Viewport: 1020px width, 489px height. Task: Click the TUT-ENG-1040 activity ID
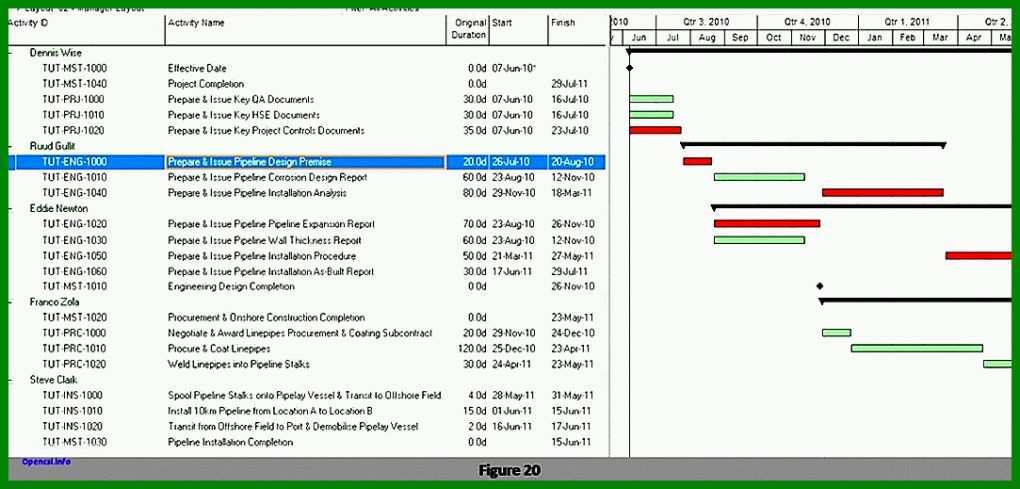click(x=74, y=193)
